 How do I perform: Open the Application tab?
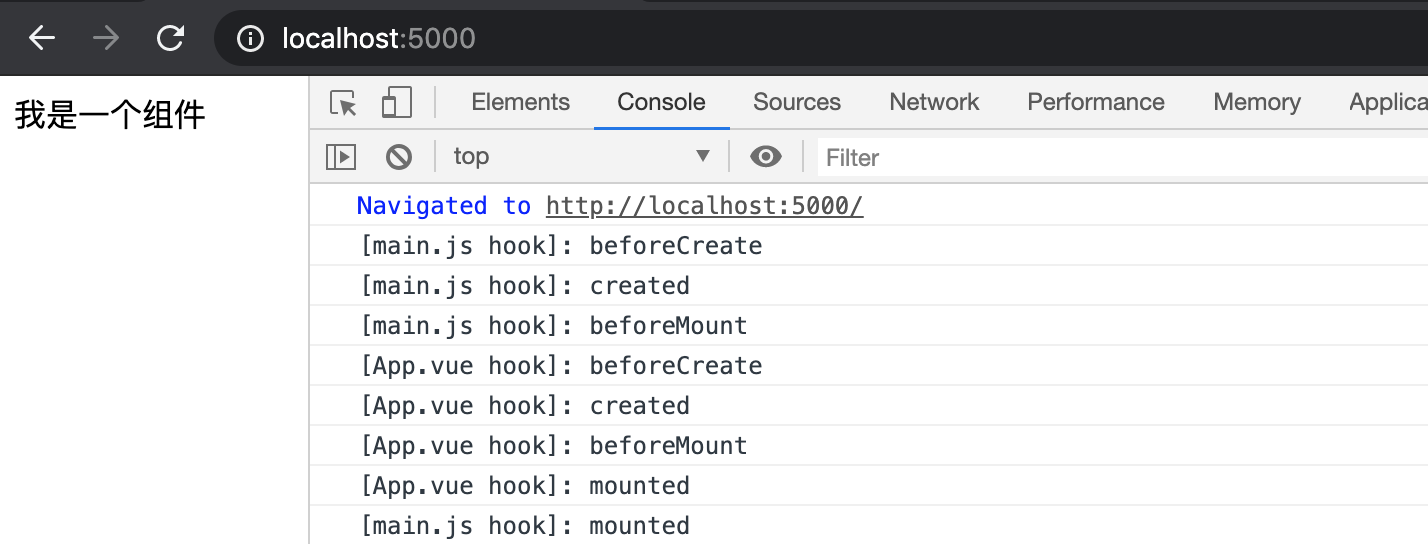coord(1388,102)
